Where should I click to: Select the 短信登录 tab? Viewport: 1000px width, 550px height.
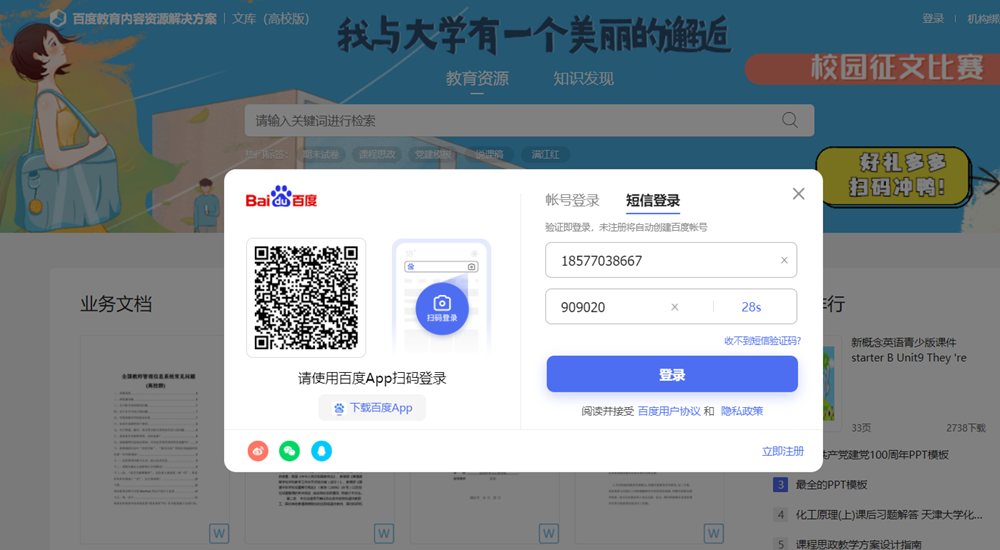pyautogui.click(x=653, y=201)
